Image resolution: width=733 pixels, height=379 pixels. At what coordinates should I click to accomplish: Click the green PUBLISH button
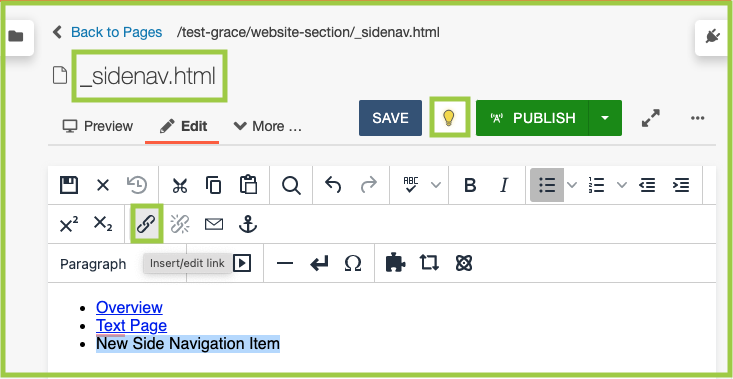[x=532, y=118]
